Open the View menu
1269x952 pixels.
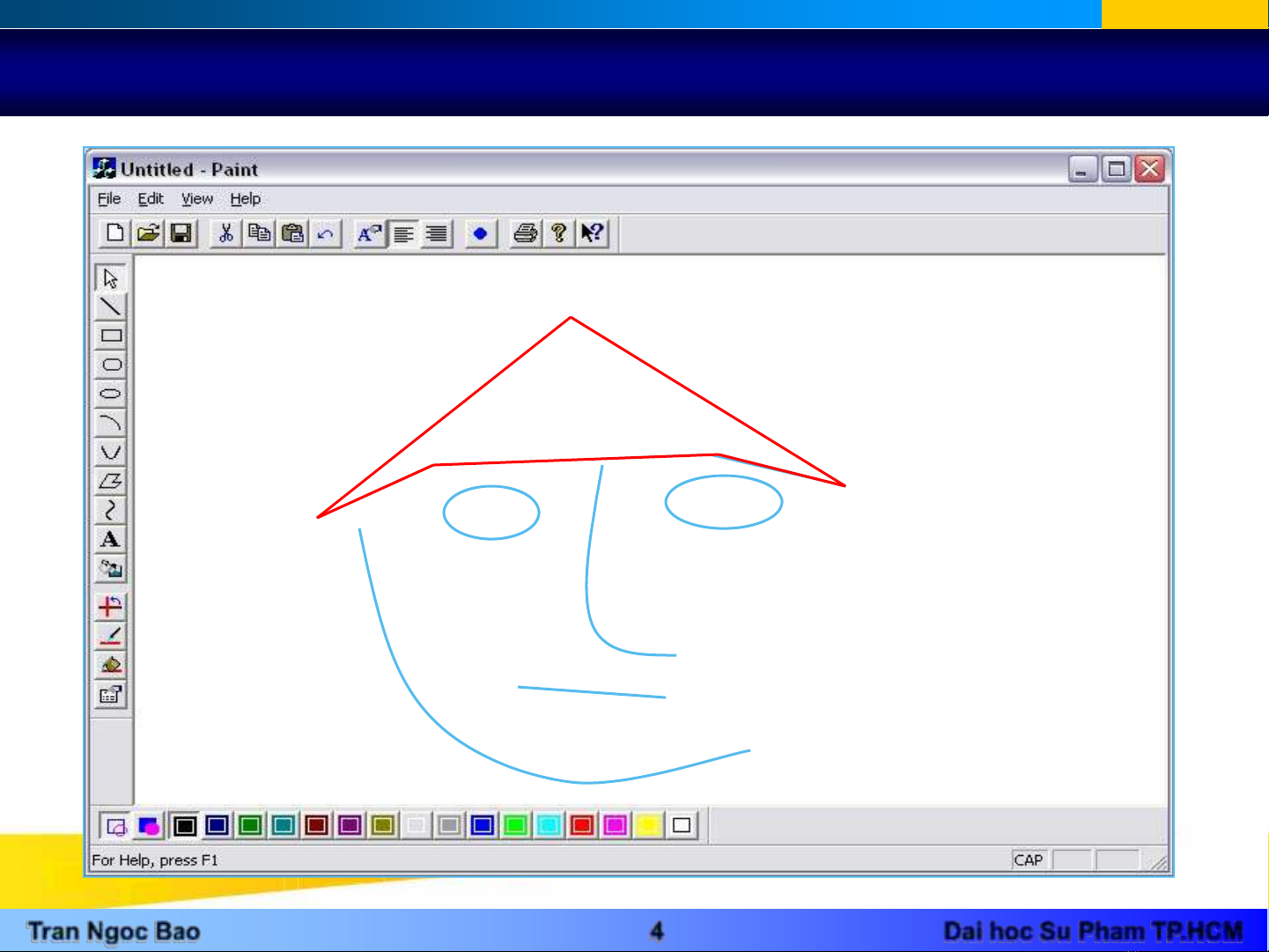point(196,199)
